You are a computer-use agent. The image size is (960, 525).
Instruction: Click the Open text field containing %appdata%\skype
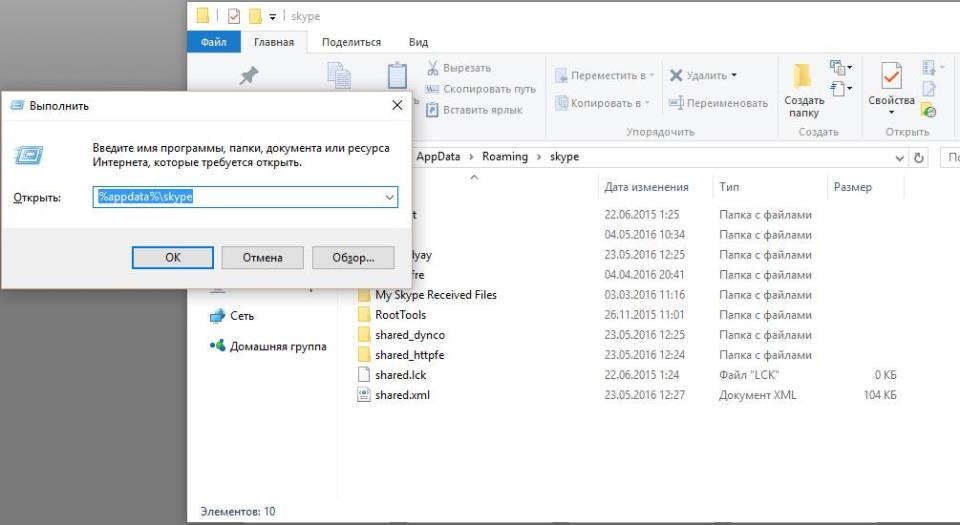tap(240, 198)
